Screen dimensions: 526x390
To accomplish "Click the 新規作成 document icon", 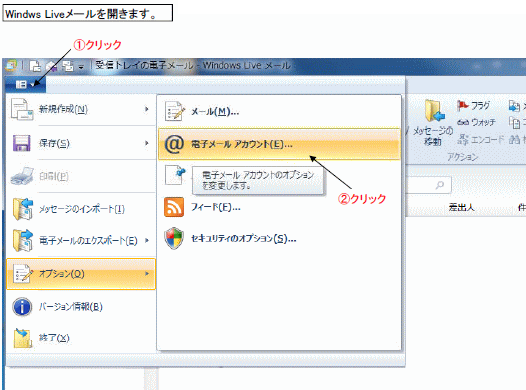I will [22, 109].
